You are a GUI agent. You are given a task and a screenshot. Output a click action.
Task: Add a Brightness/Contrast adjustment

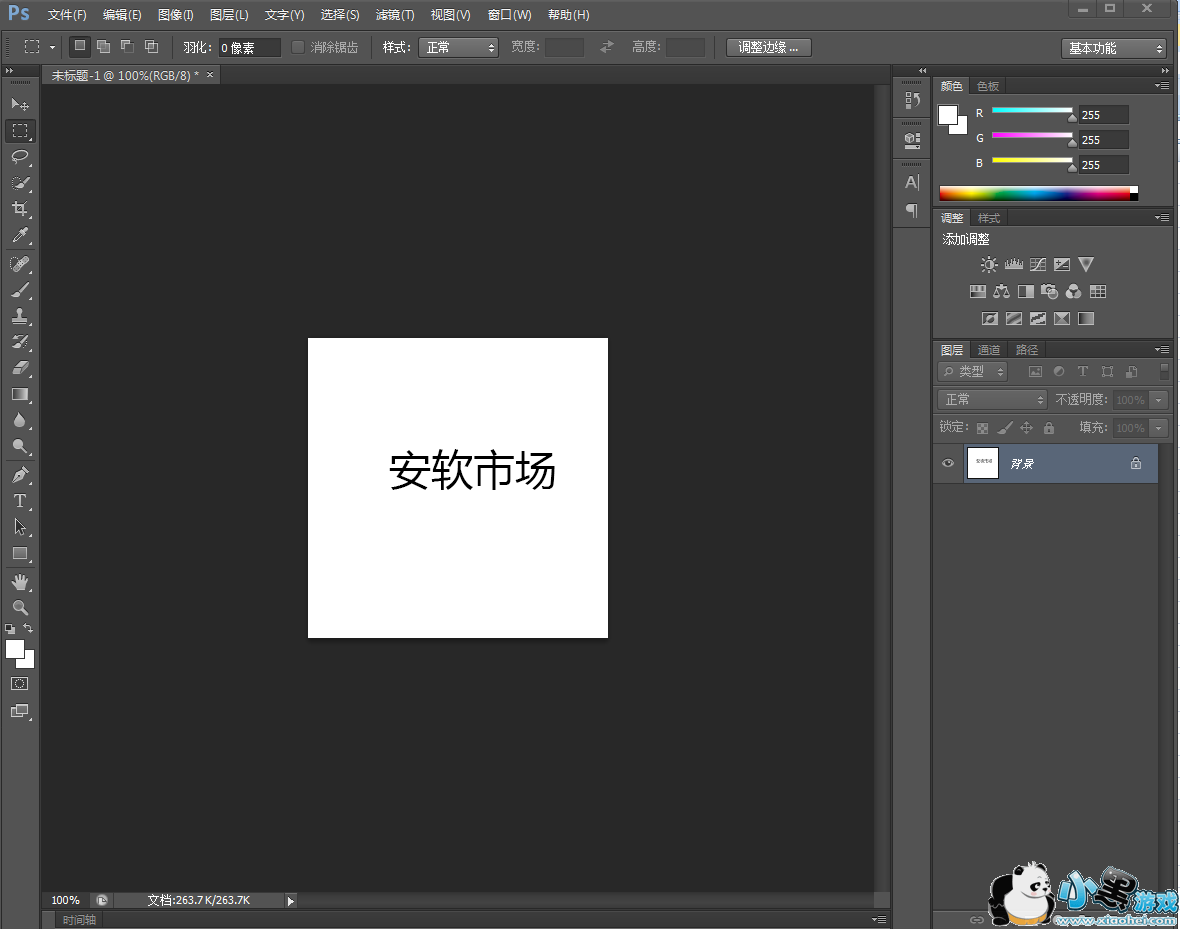click(989, 265)
